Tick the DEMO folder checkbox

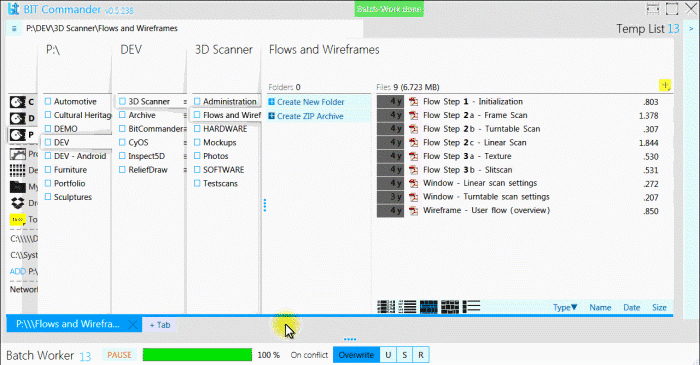click(48, 129)
